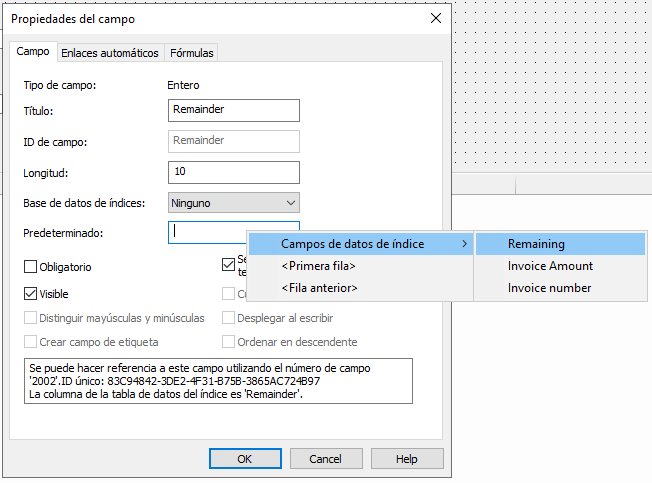Toggle Distinguir mayúsculas y minúsculas checkbox
The height and width of the screenshot is (483, 652).
(30, 318)
